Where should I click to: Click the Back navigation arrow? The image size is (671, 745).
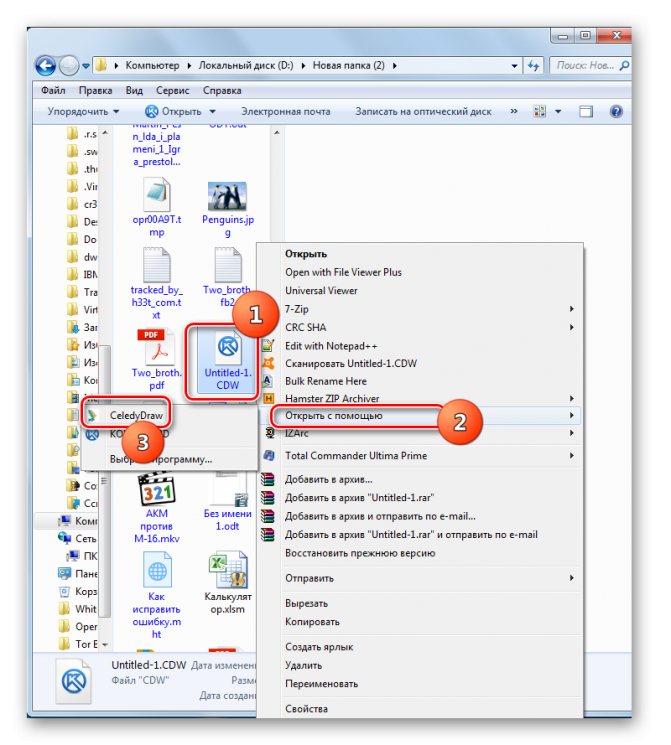pyautogui.click(x=46, y=66)
